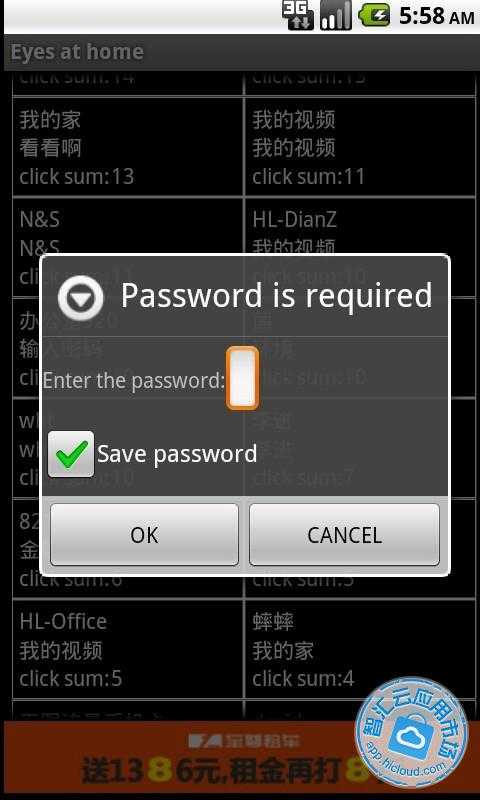Open the HL-Office camera tile
480x800 pixels.
click(x=128, y=649)
